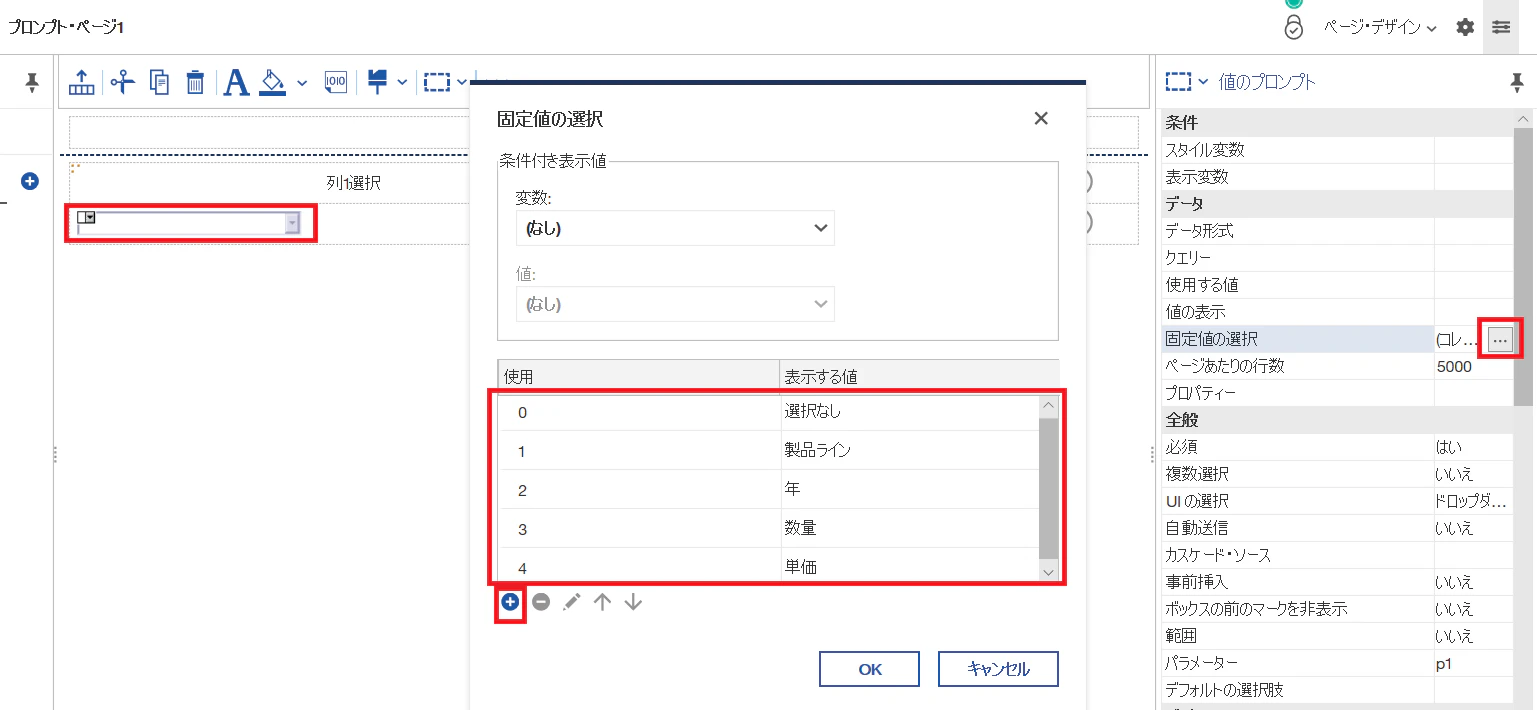Click the ellipsis button for 固定値の選択
Viewport: 1537px width, 710px height.
[x=1499, y=340]
